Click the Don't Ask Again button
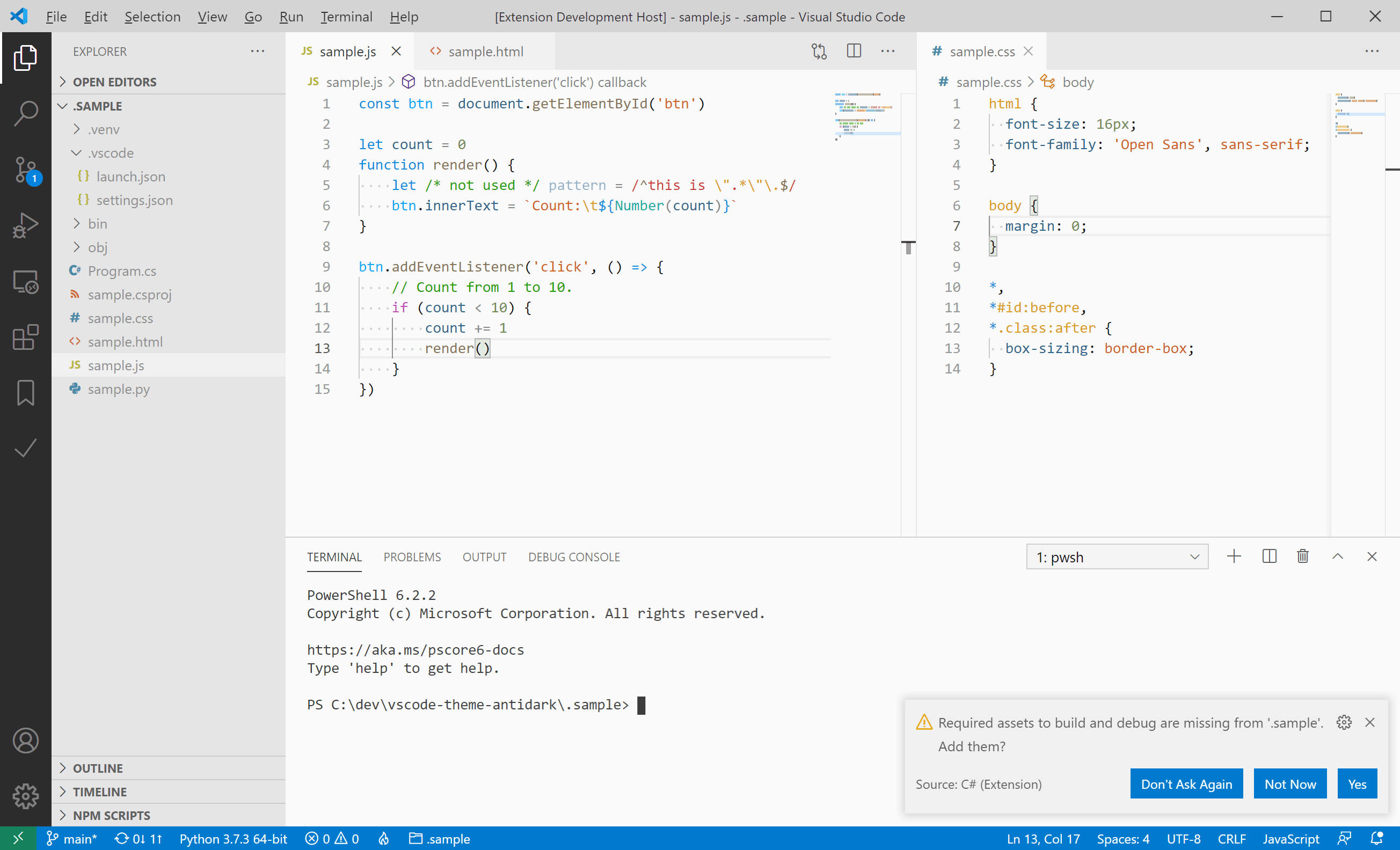 click(x=1186, y=783)
